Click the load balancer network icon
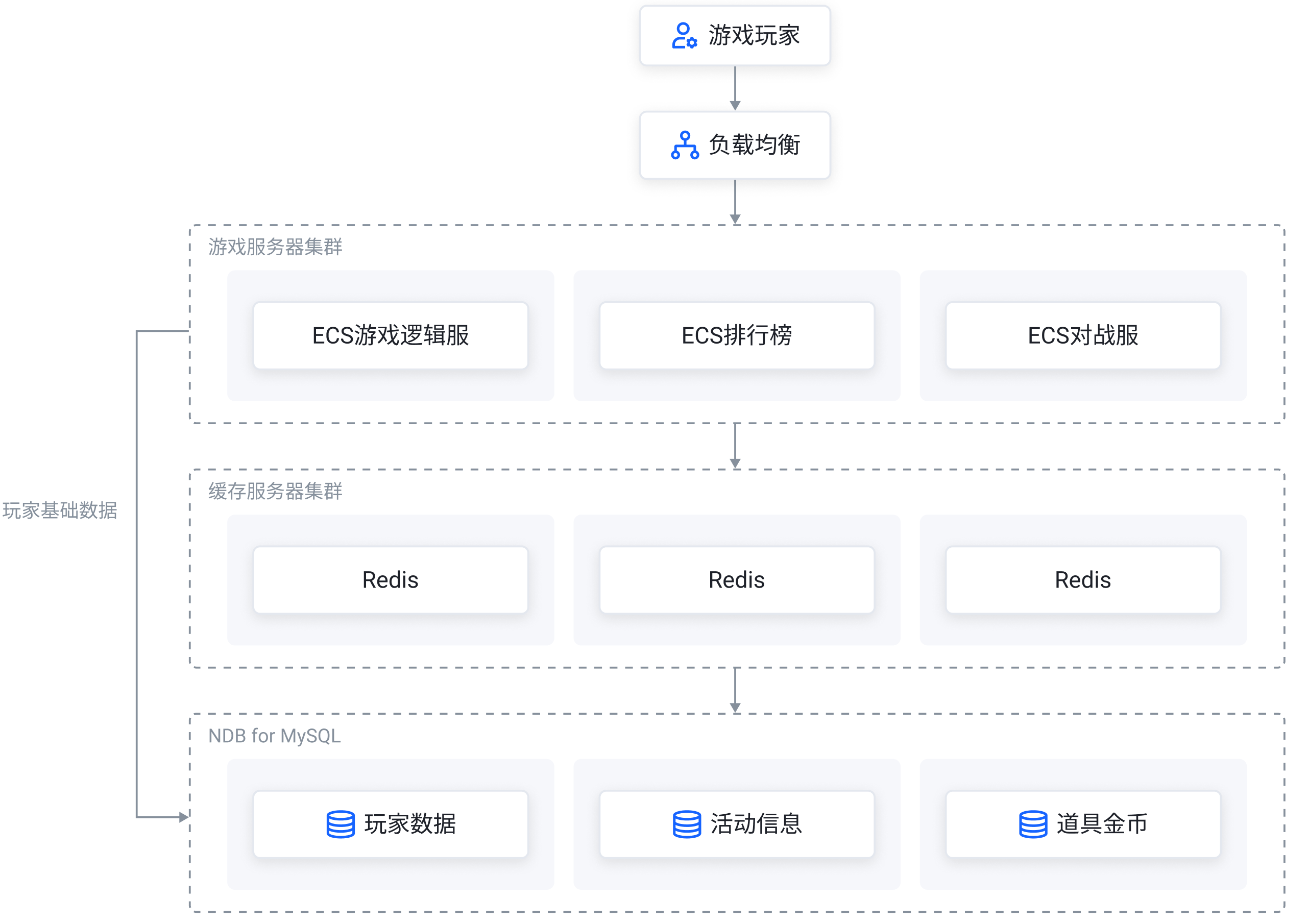This screenshot has height=924, width=1308. (x=684, y=145)
